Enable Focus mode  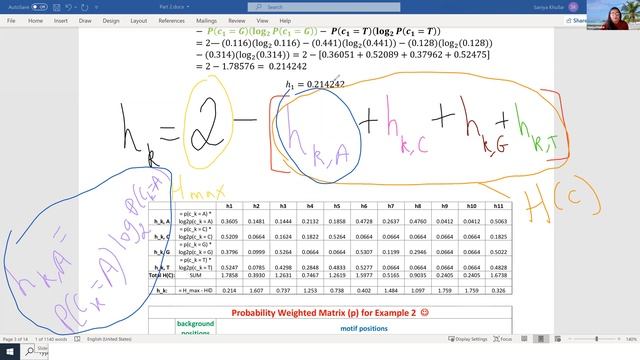coord(502,339)
